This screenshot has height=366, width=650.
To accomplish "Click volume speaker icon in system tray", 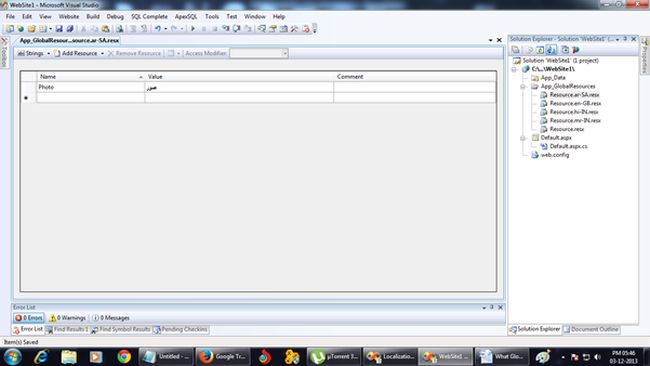I will 597,357.
